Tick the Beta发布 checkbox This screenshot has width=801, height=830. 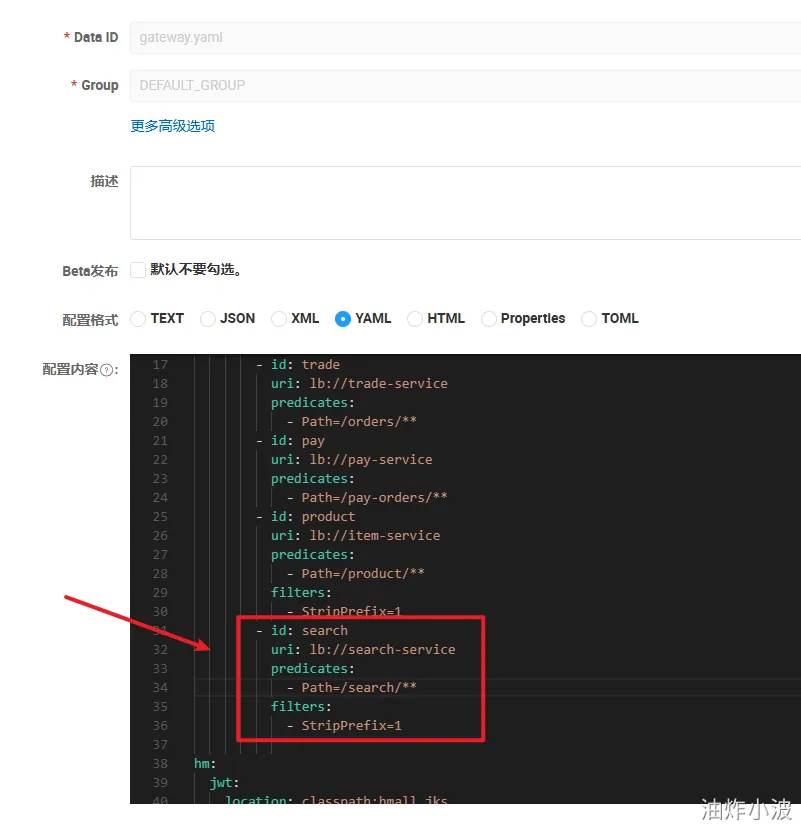click(x=138, y=270)
